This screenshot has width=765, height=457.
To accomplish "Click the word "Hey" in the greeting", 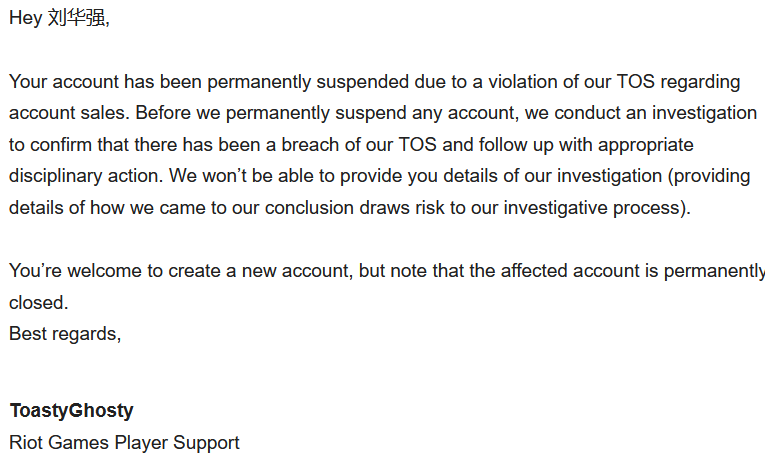I will (x=26, y=19).
